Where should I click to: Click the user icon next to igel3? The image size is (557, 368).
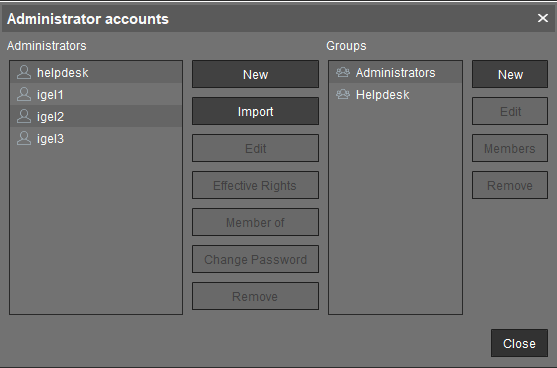24,139
